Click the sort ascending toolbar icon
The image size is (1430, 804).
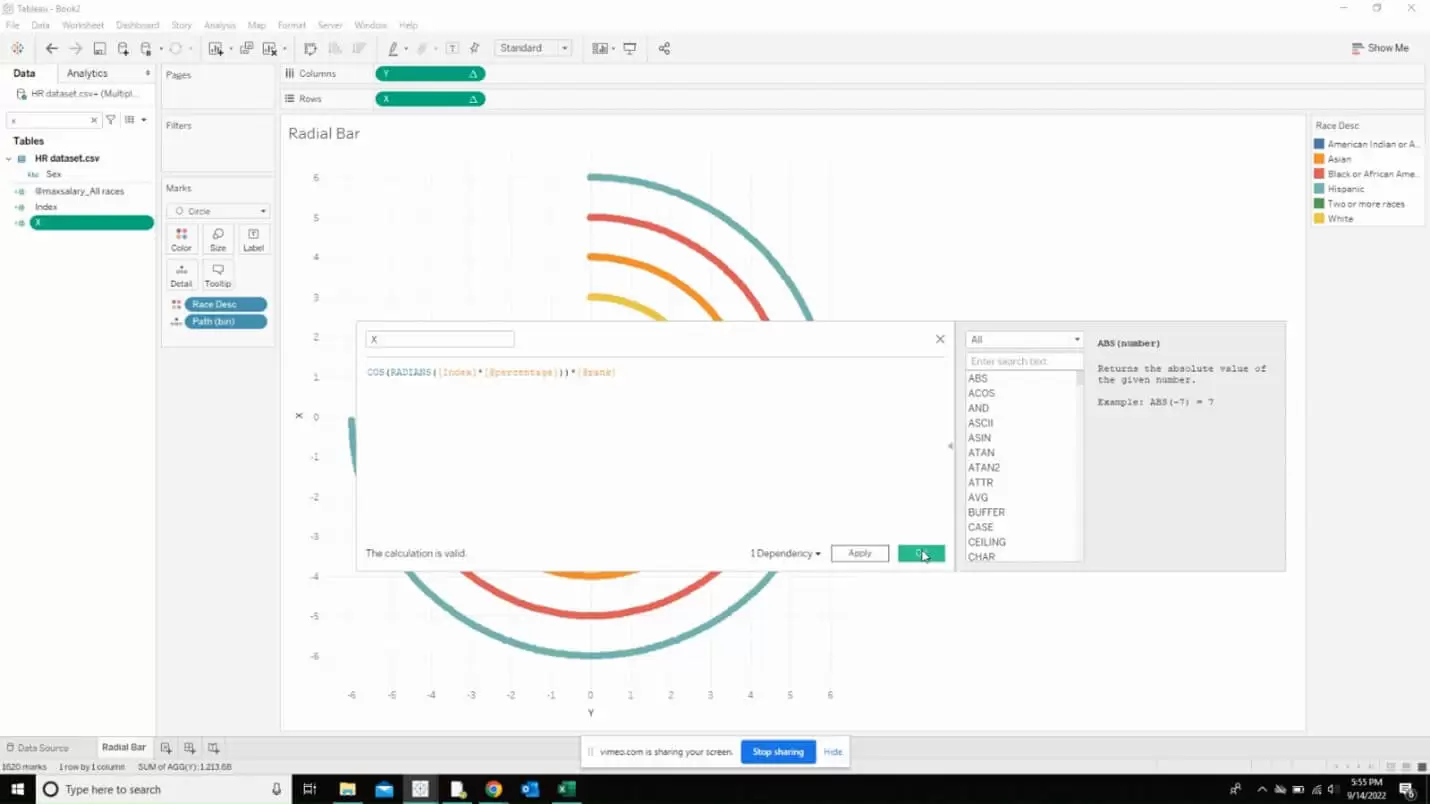point(334,48)
